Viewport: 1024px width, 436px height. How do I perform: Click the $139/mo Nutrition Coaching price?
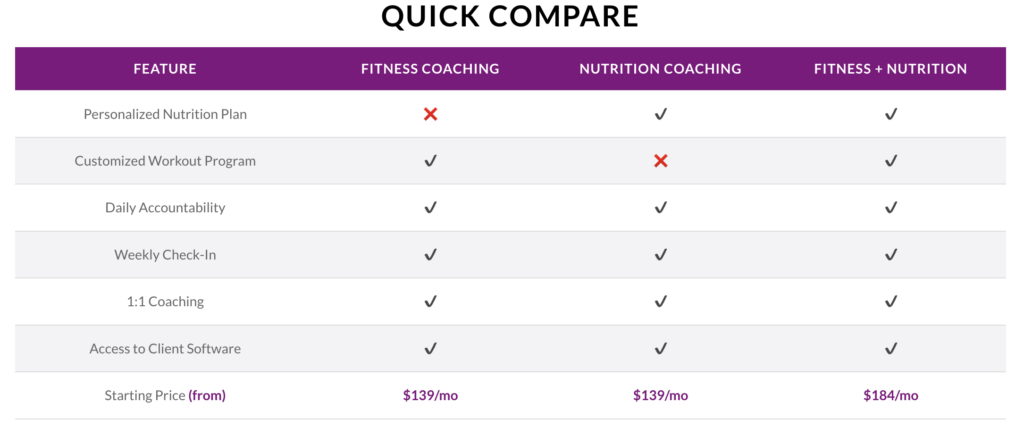click(660, 396)
